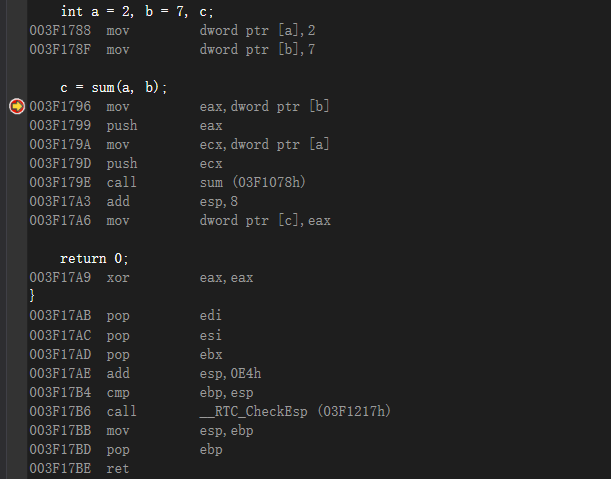The image size is (611, 479).
Task: Click the 'ret' instruction at 003F17BE
Action: click(79, 468)
